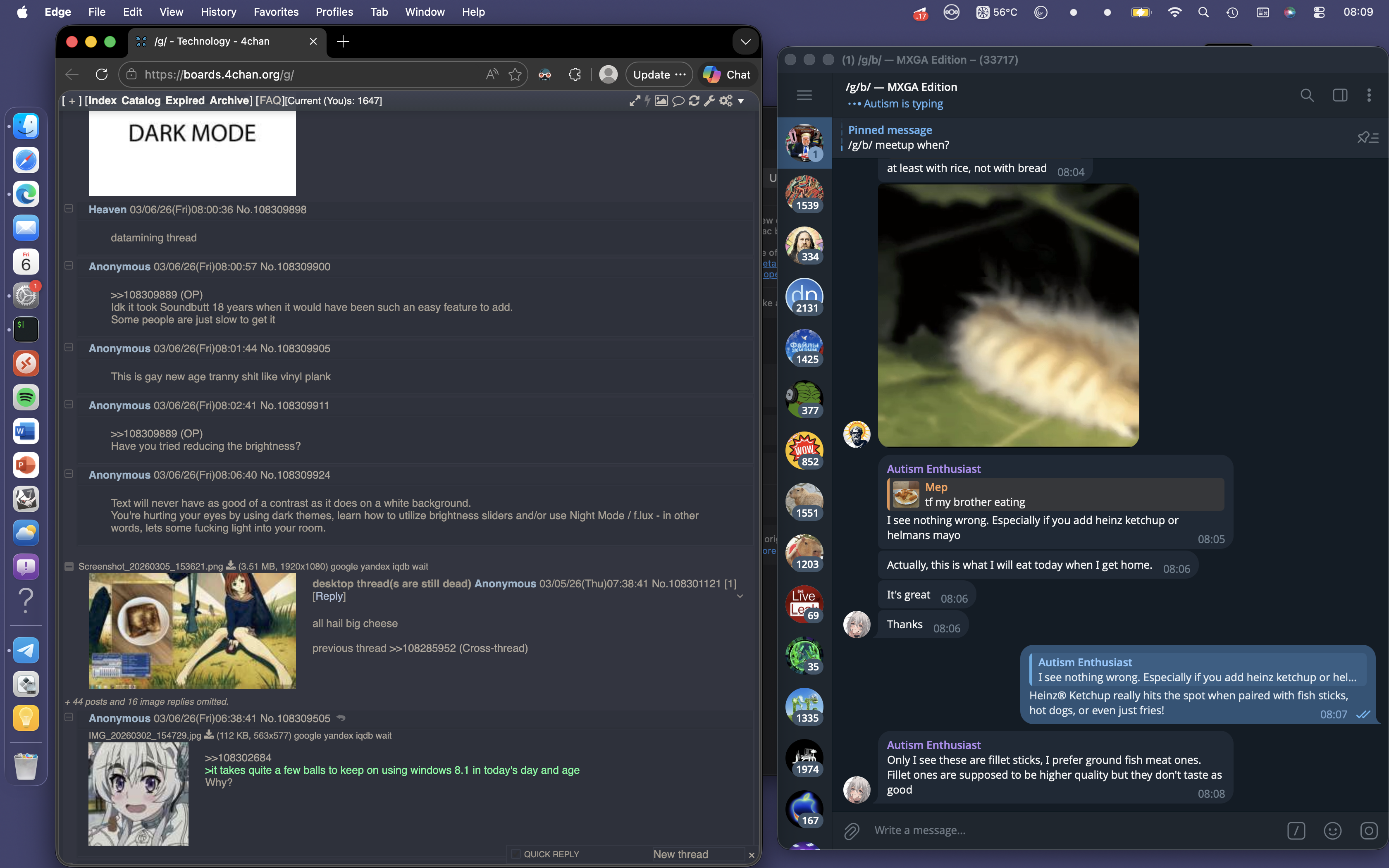Viewport: 1389px width, 868px height.
Task: Open the Edge tab list chevron
Action: coord(745,41)
